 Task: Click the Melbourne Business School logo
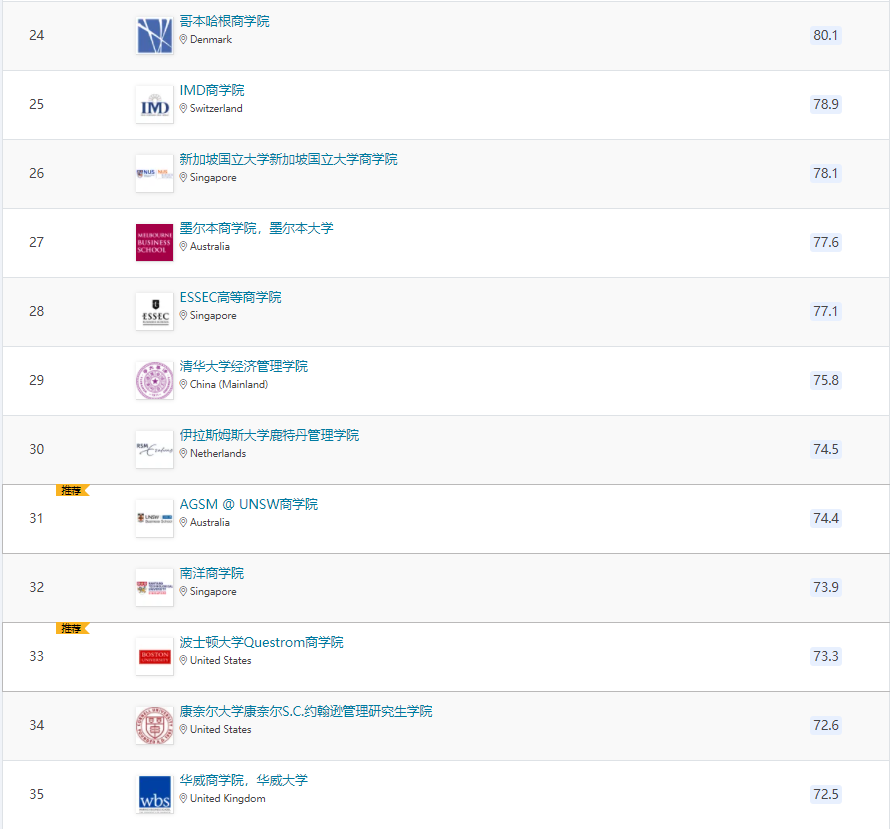(x=154, y=243)
